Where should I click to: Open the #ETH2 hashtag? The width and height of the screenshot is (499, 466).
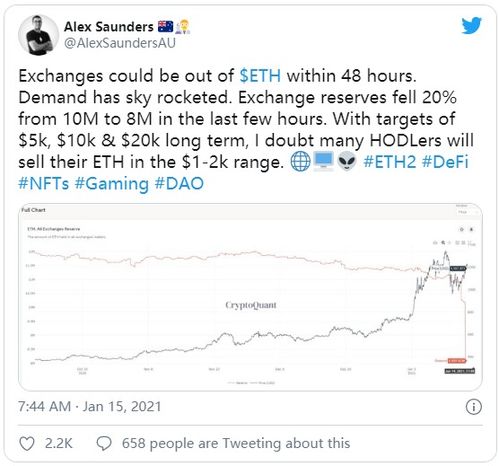point(390,162)
